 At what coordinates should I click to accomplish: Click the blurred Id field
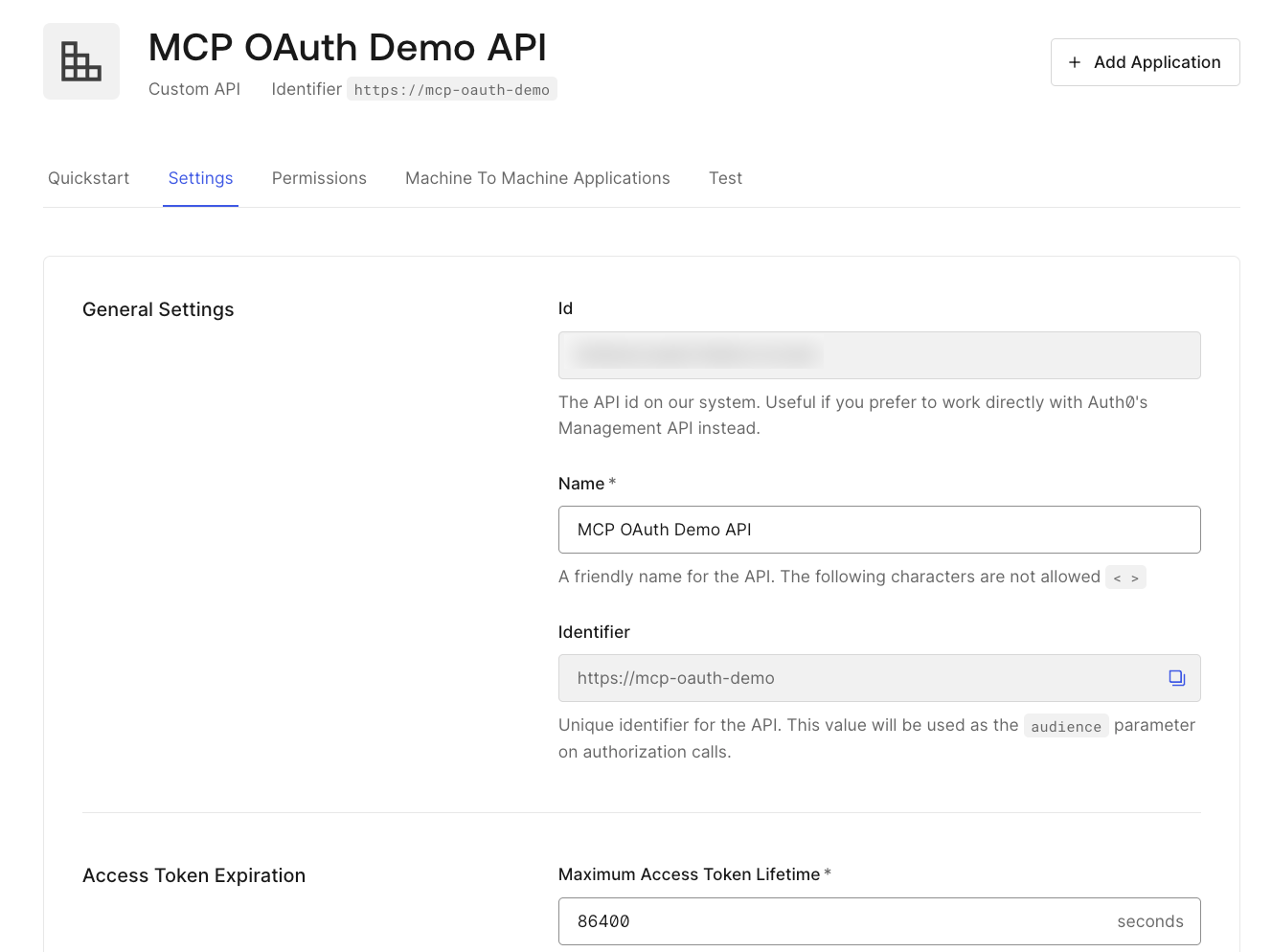tap(878, 355)
